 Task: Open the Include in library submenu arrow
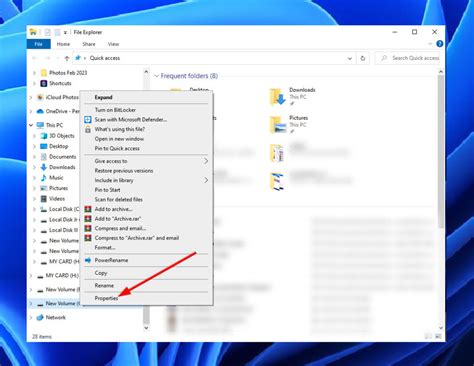206,180
